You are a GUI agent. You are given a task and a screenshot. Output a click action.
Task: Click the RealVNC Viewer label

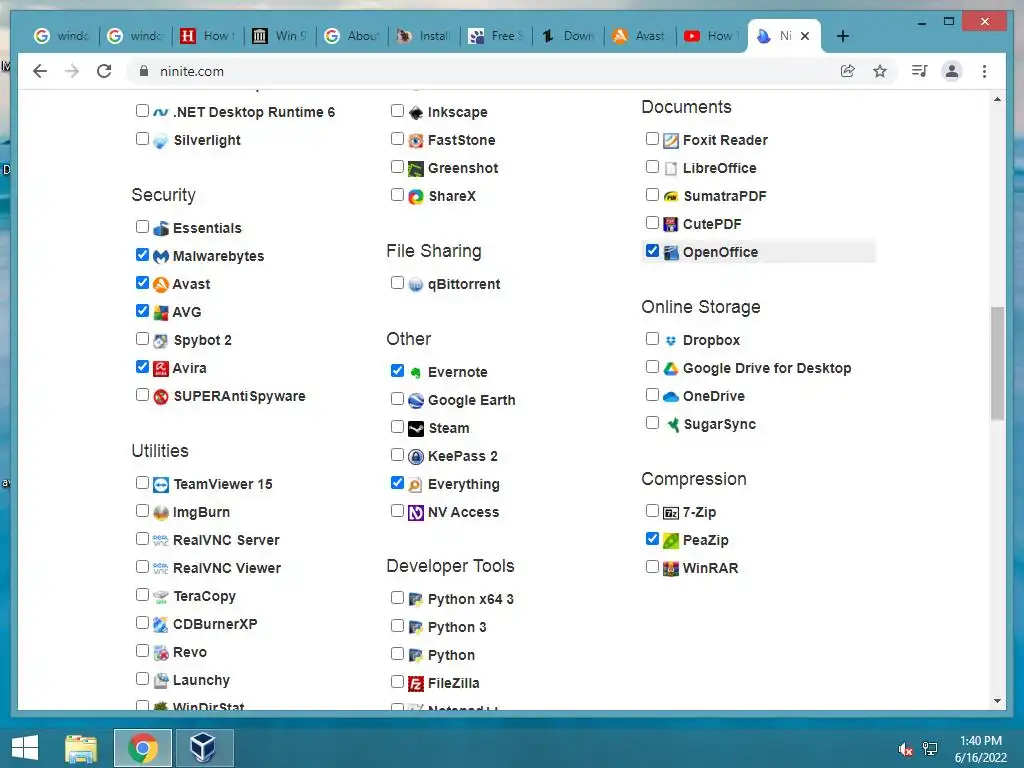227,568
